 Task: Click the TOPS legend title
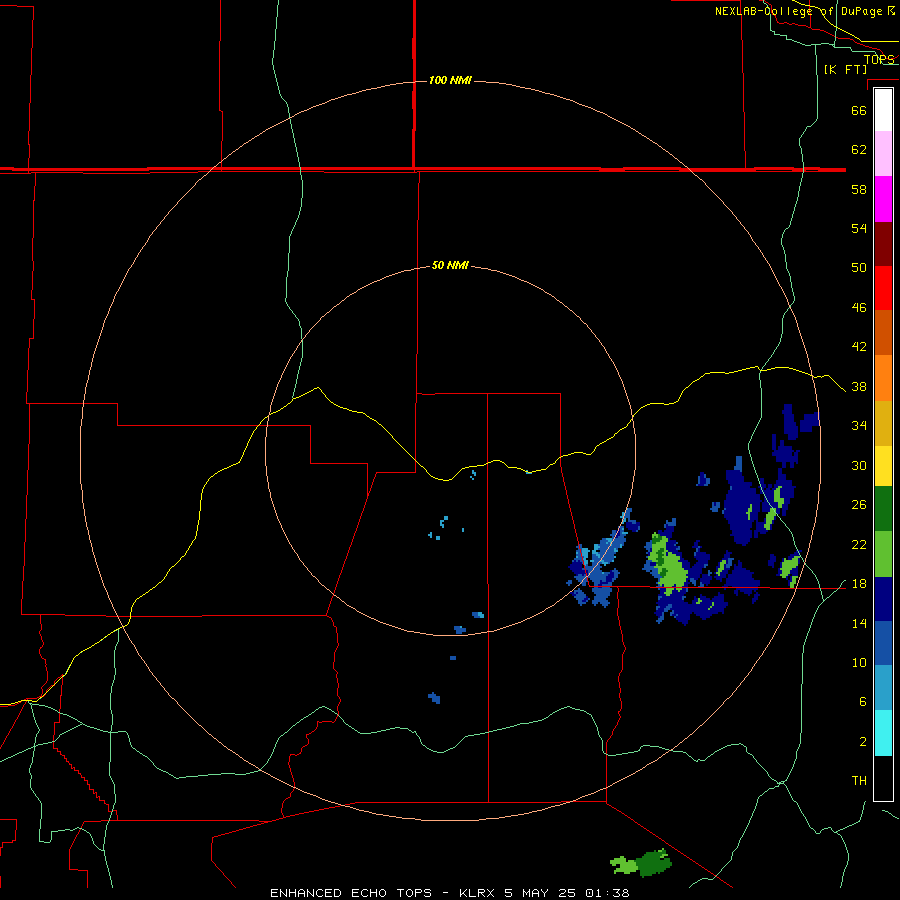879,59
